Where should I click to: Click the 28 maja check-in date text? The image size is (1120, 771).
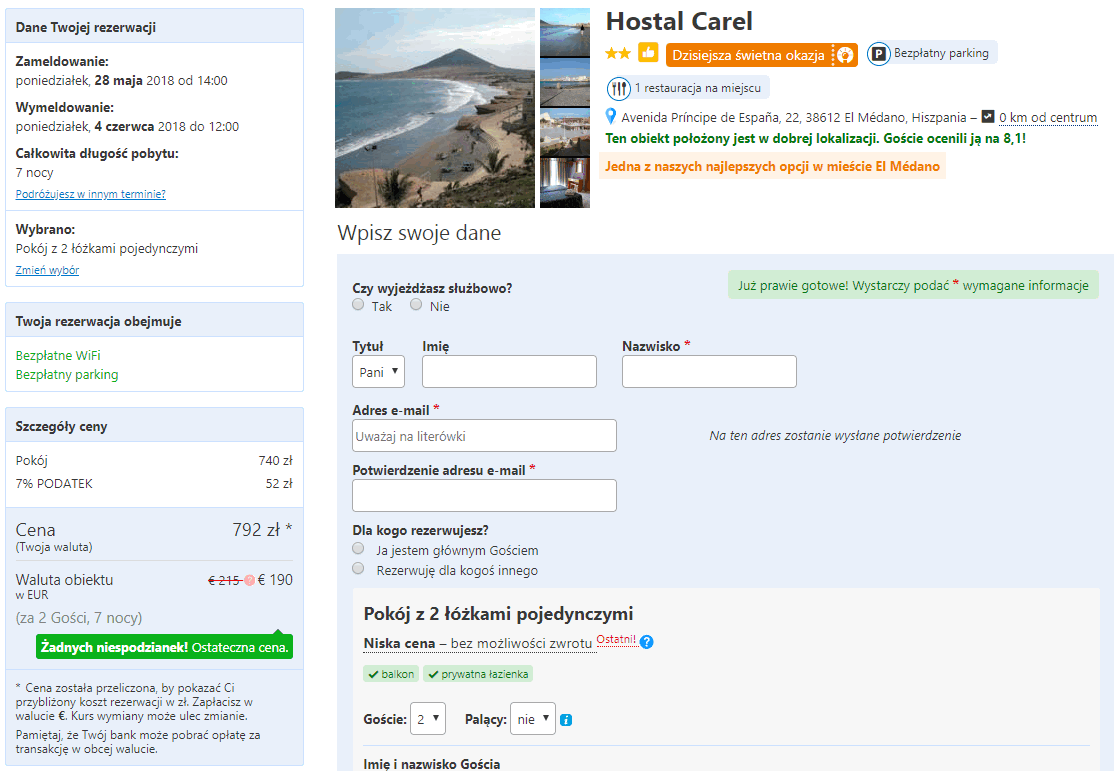[119, 81]
